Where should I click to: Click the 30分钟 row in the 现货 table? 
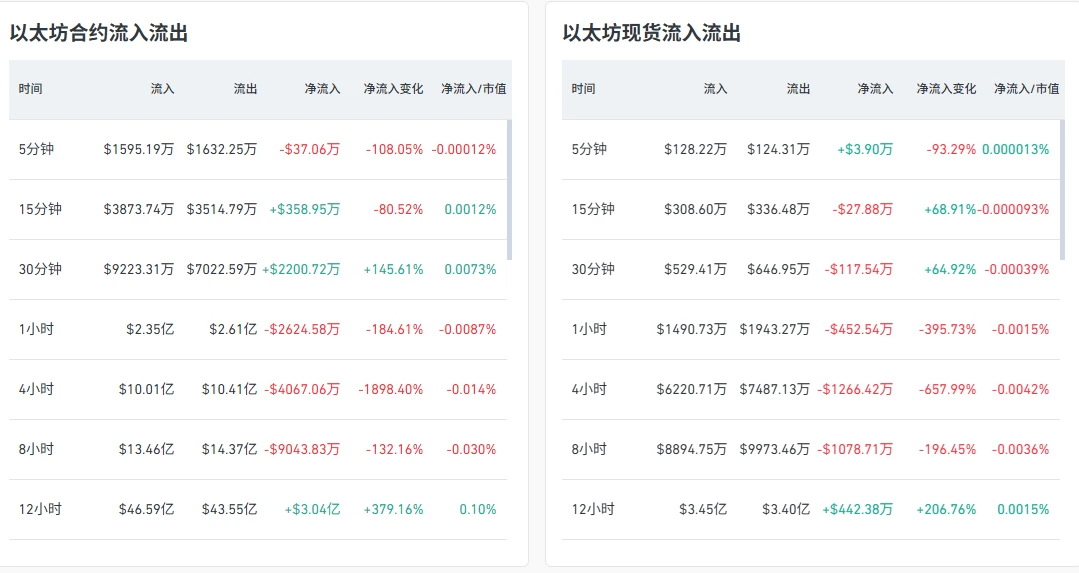tap(811, 269)
